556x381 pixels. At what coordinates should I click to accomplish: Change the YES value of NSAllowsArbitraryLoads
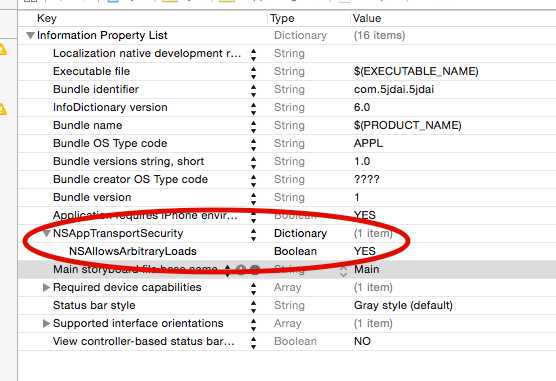coord(365,251)
